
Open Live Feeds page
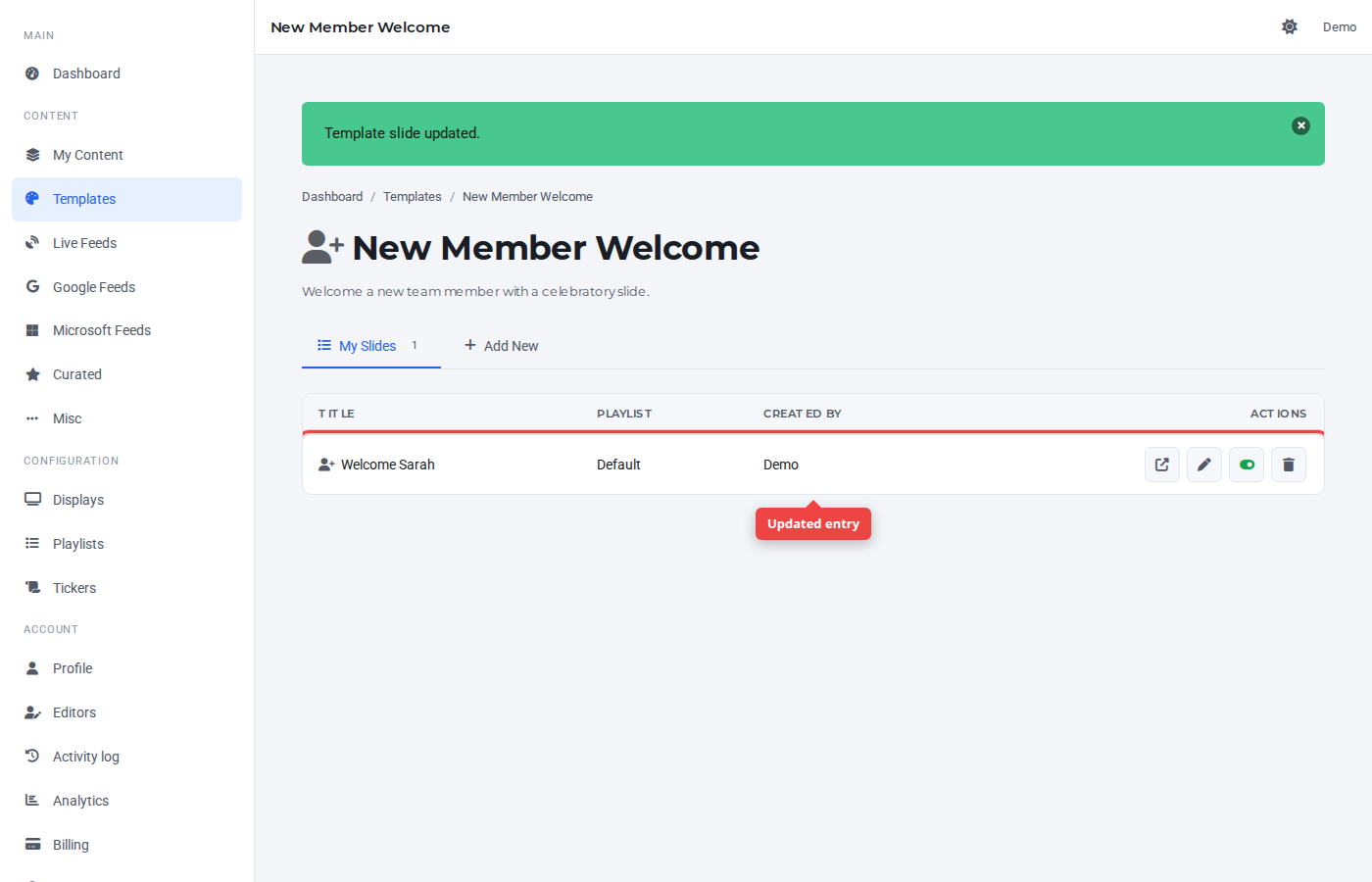tap(126, 243)
